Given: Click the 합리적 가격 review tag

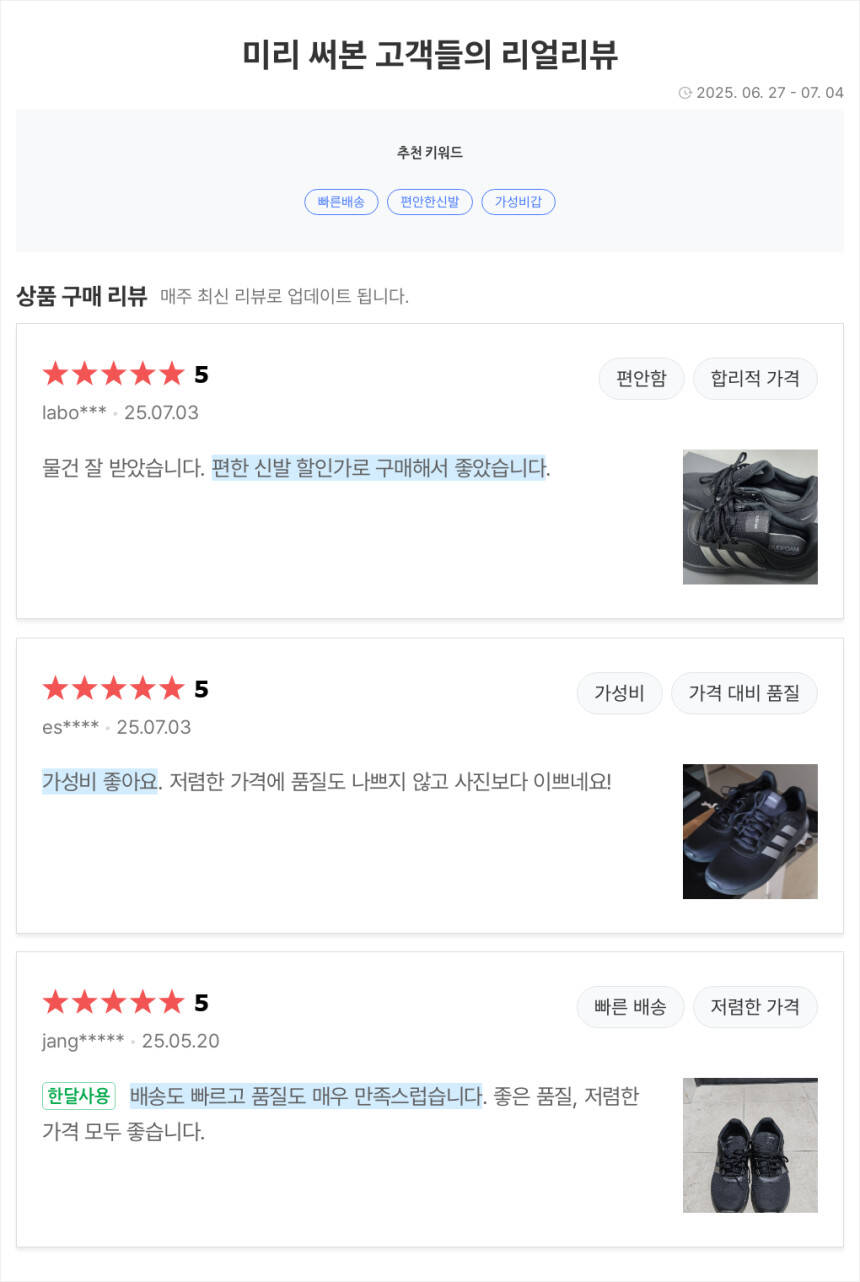Looking at the screenshot, I should [x=755, y=379].
